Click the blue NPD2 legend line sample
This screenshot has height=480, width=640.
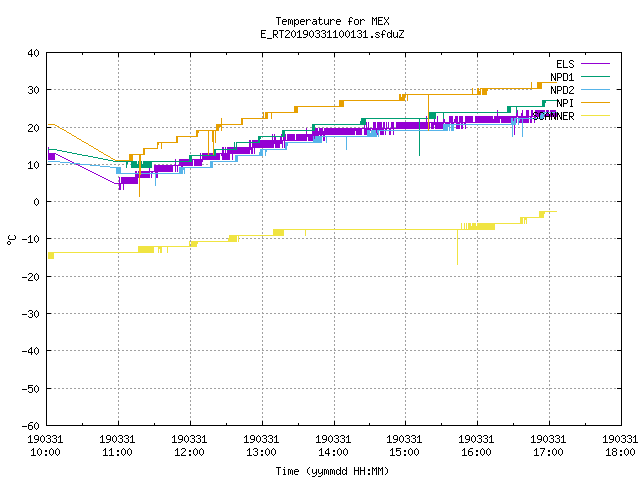(595, 90)
